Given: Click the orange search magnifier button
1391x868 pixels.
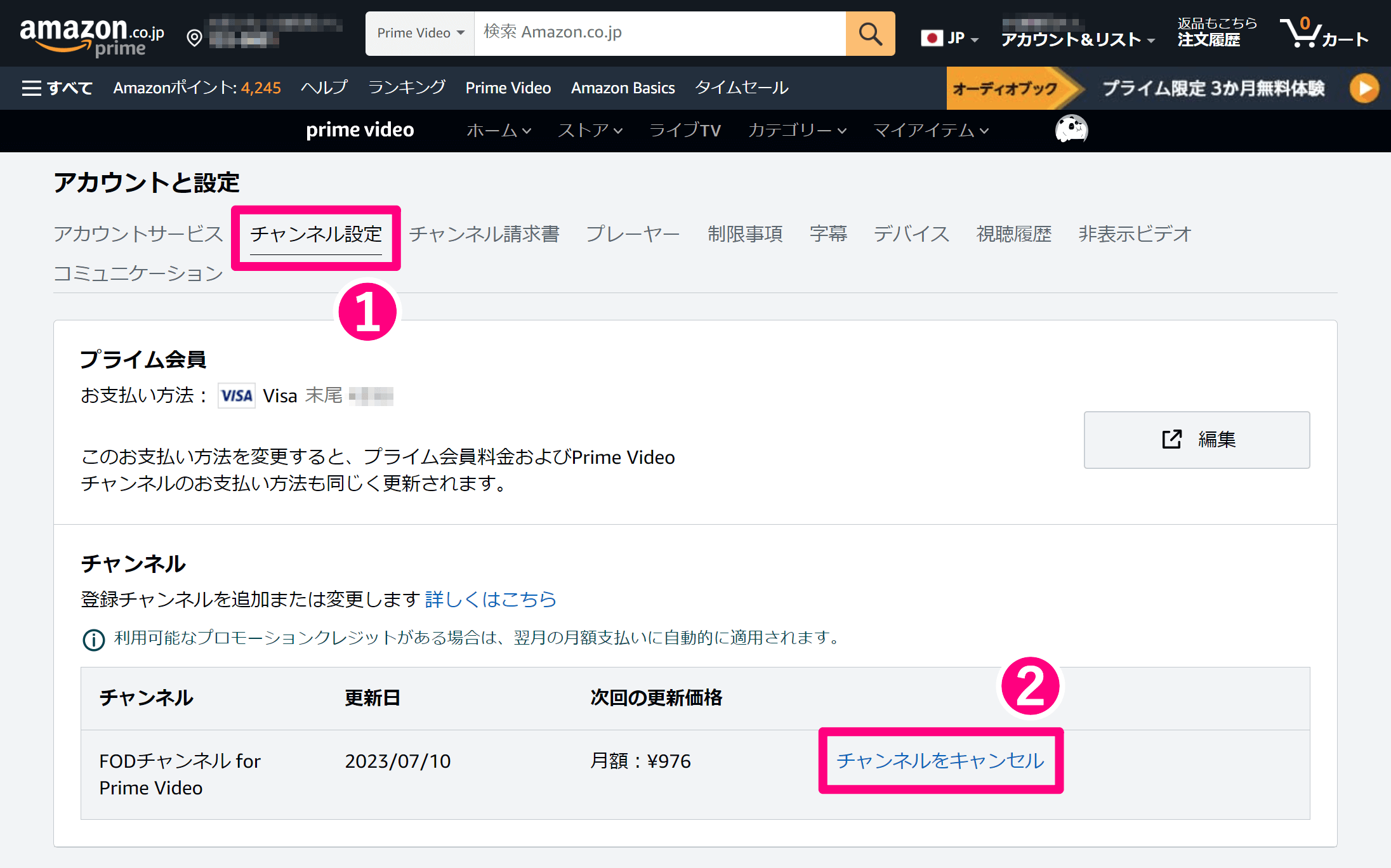Looking at the screenshot, I should pos(870,33).
